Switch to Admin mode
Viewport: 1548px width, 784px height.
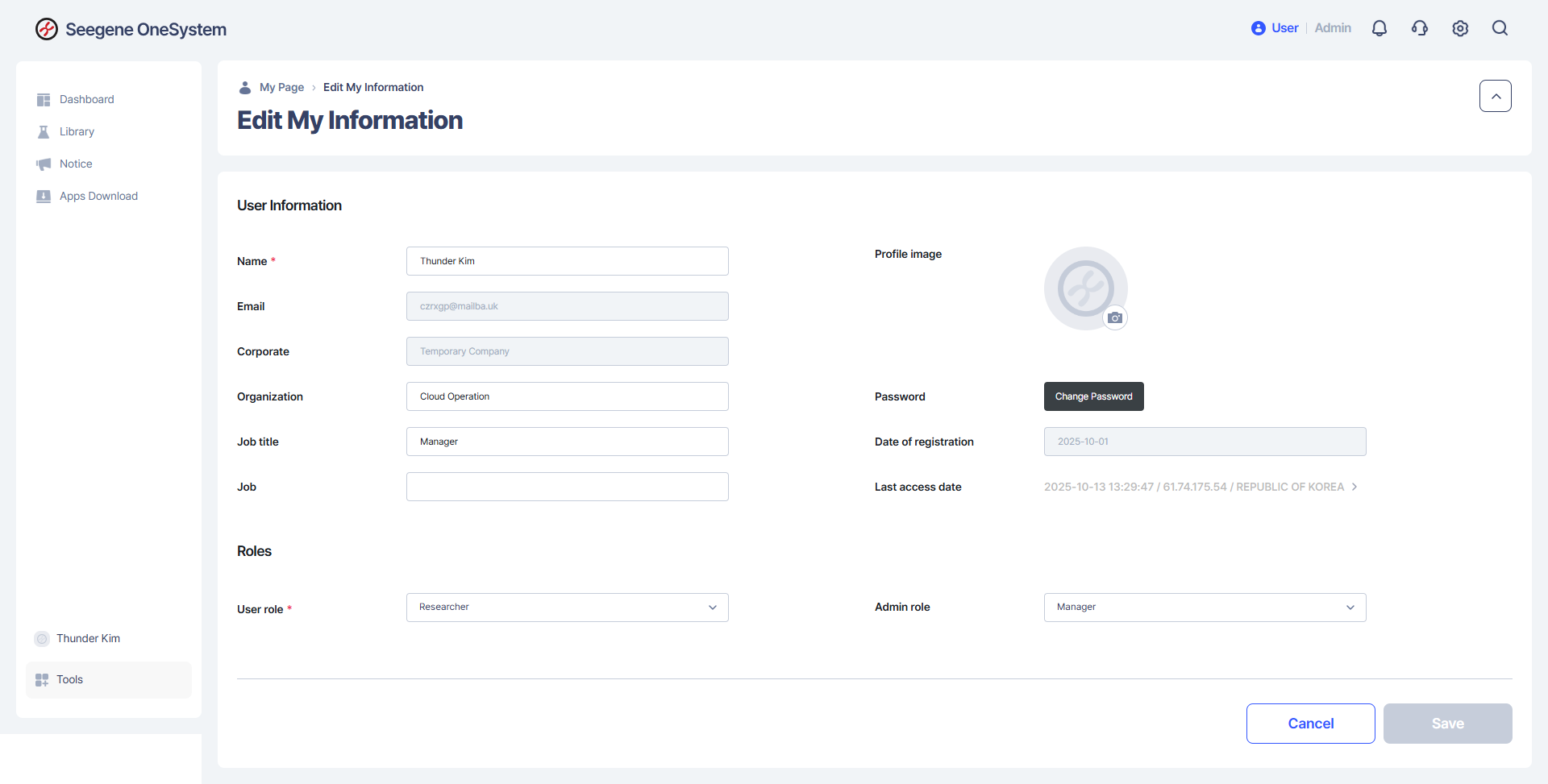[1333, 28]
